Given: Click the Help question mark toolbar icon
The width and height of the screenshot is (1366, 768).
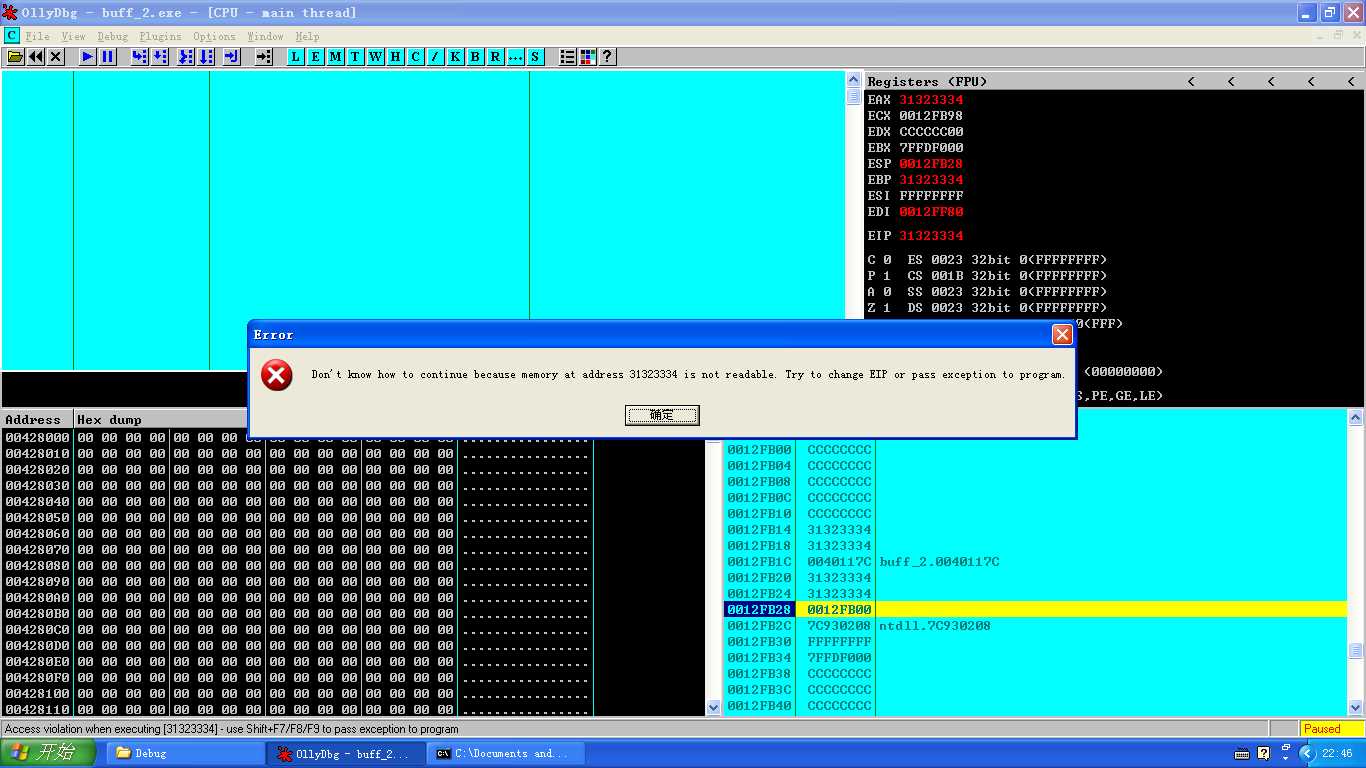Looking at the screenshot, I should tap(607, 57).
